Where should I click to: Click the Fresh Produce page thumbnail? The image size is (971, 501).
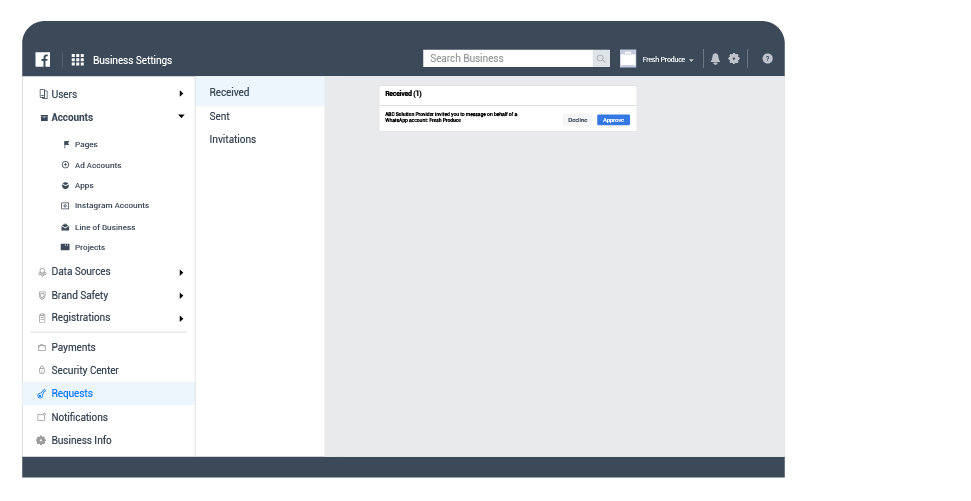click(628, 59)
